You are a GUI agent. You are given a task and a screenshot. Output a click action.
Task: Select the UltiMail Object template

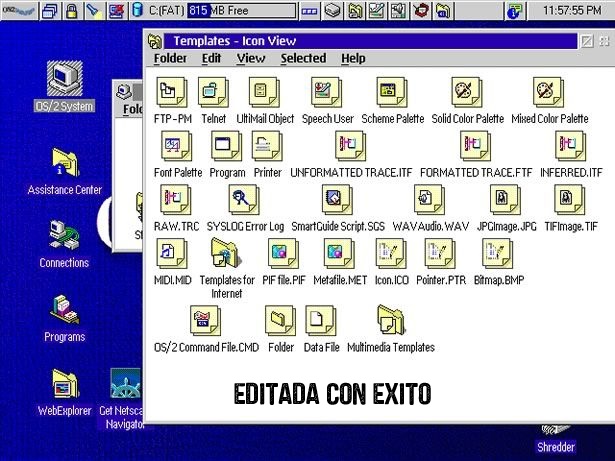pos(264,92)
